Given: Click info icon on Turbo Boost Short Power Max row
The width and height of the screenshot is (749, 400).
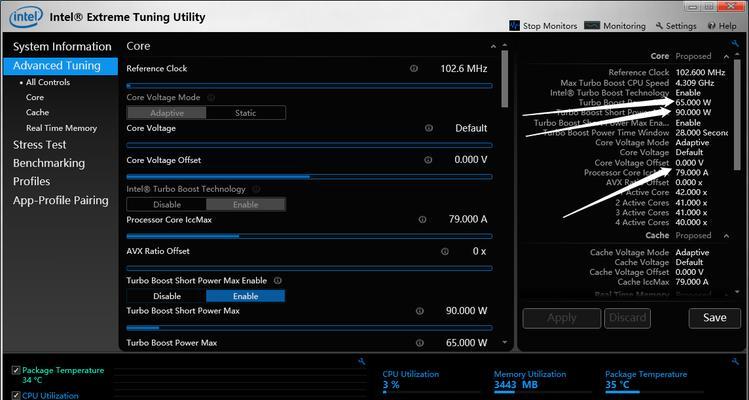Looking at the screenshot, I should [419, 311].
